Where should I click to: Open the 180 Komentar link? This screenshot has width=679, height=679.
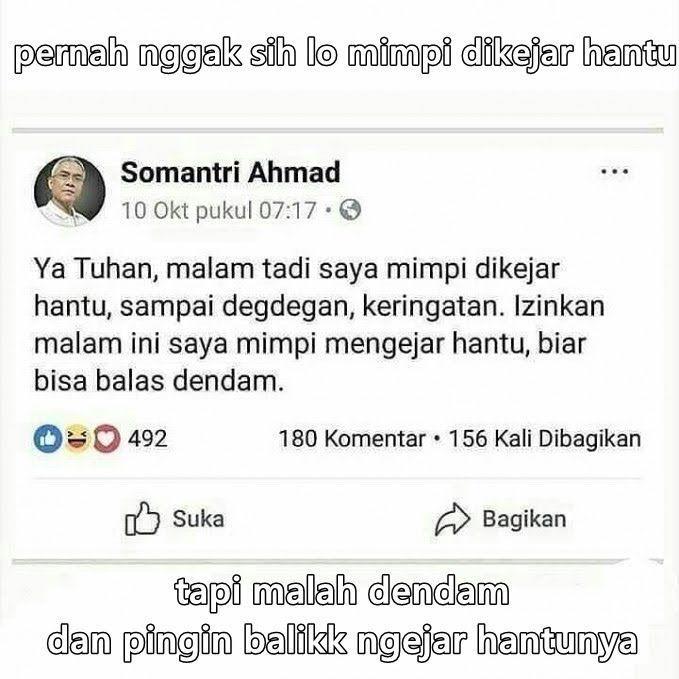tap(352, 439)
